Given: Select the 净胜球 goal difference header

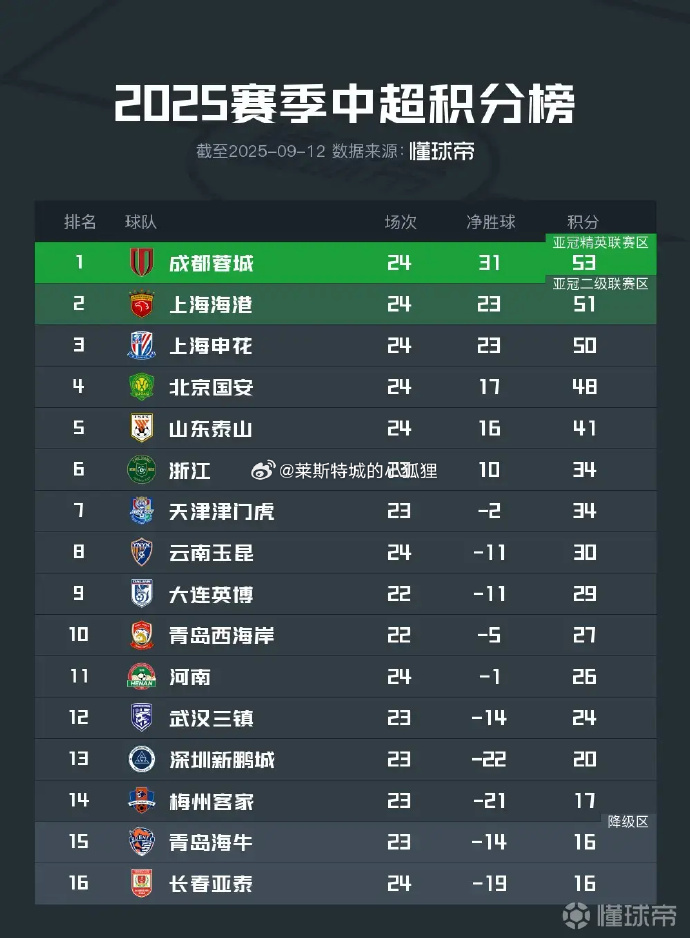Looking at the screenshot, I should [490, 222].
